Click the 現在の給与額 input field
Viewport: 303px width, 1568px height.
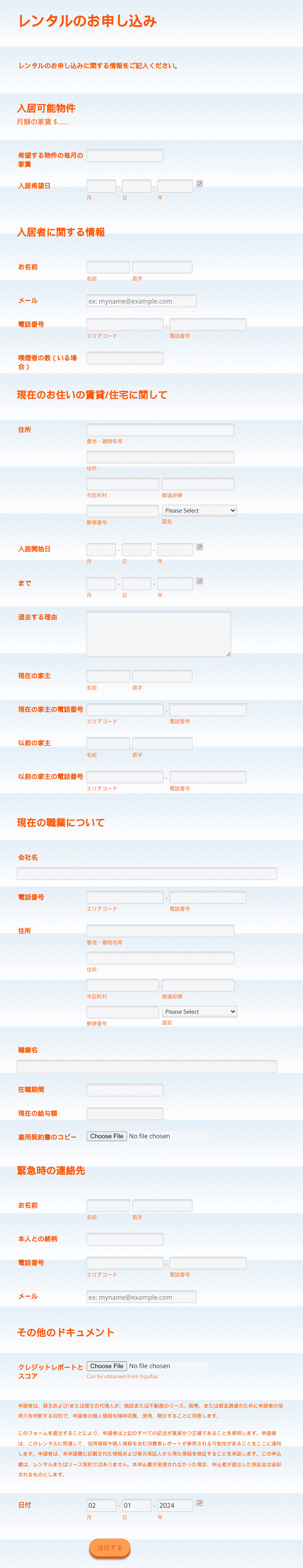[x=125, y=1113]
